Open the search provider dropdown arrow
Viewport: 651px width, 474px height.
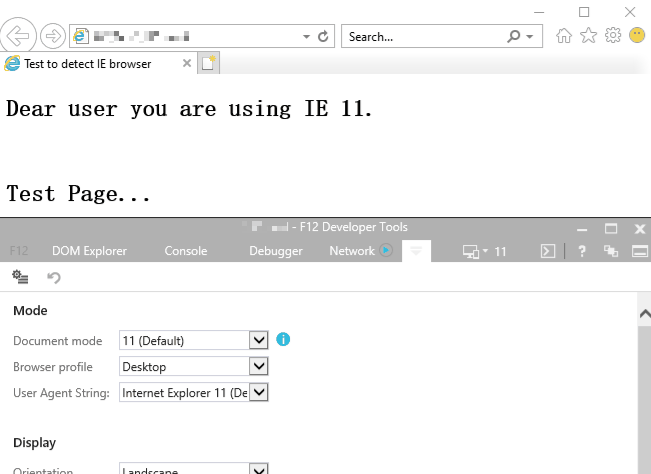pyautogui.click(x=530, y=37)
